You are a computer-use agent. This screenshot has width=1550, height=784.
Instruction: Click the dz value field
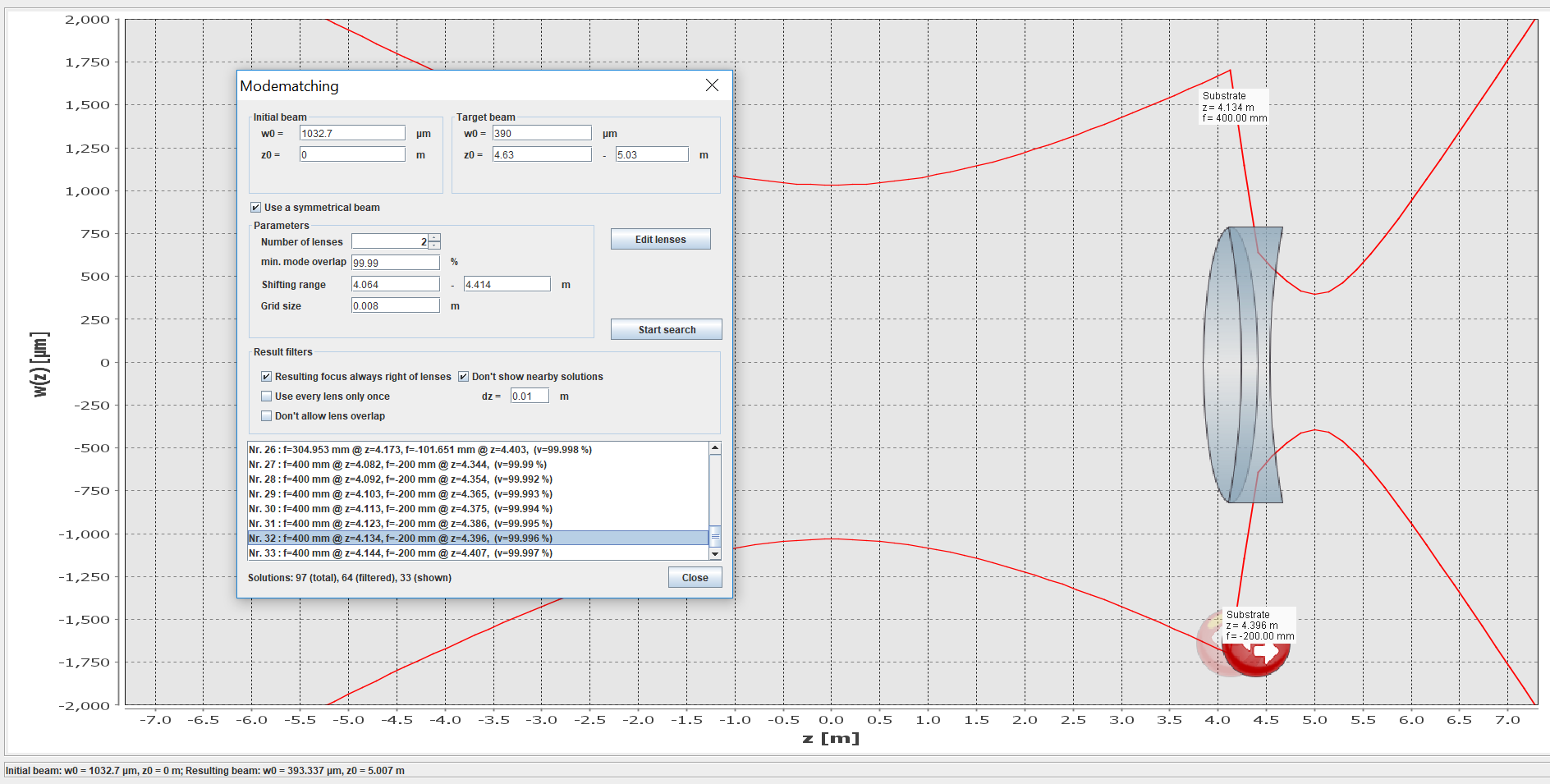[530, 396]
